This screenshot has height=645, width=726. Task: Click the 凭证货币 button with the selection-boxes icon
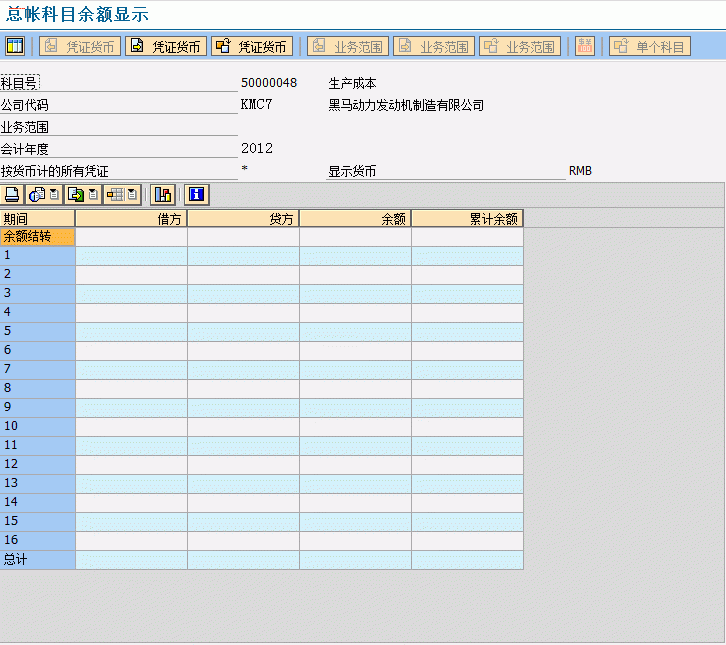252,46
